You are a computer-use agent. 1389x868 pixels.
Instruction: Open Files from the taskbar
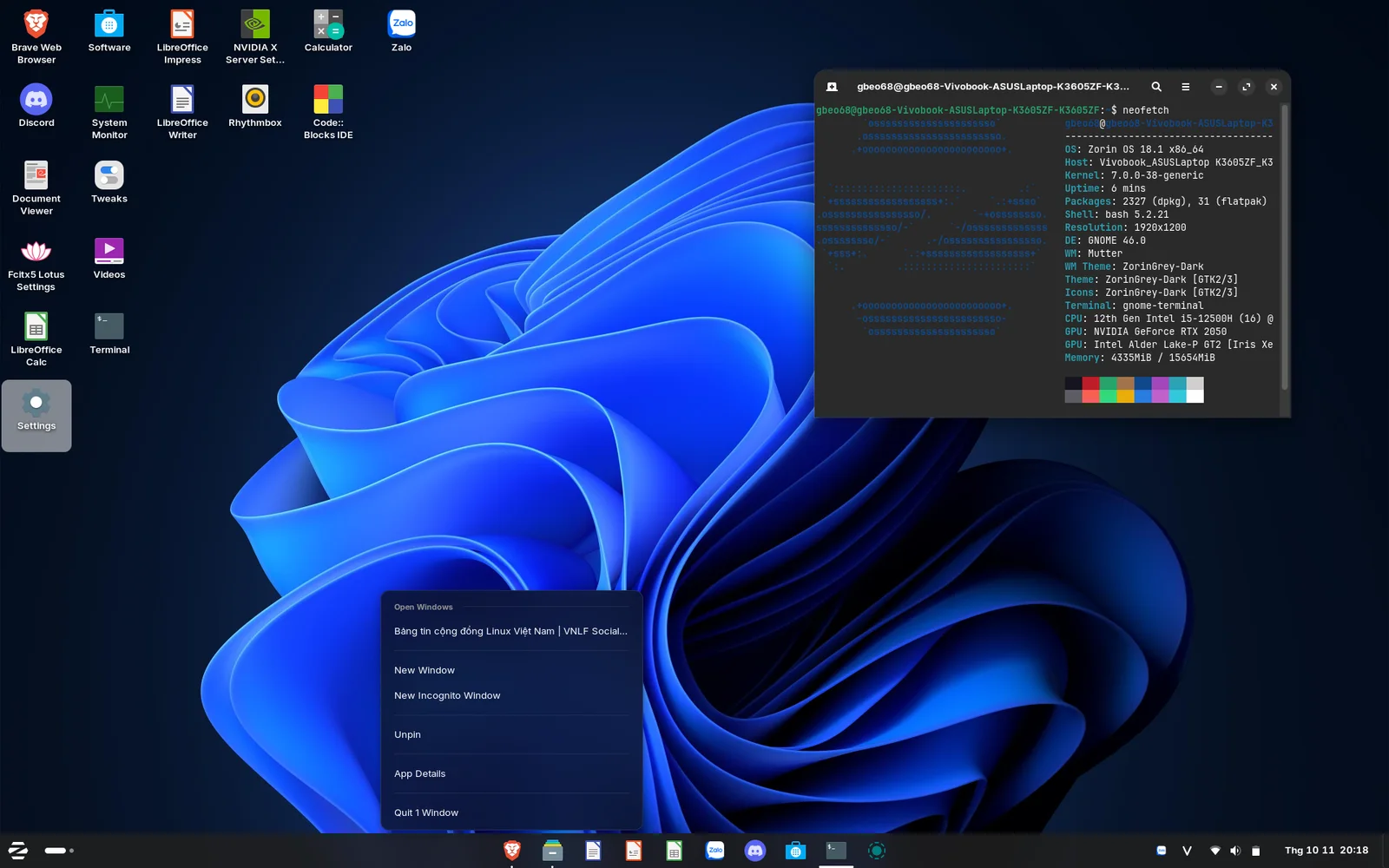pos(552,851)
